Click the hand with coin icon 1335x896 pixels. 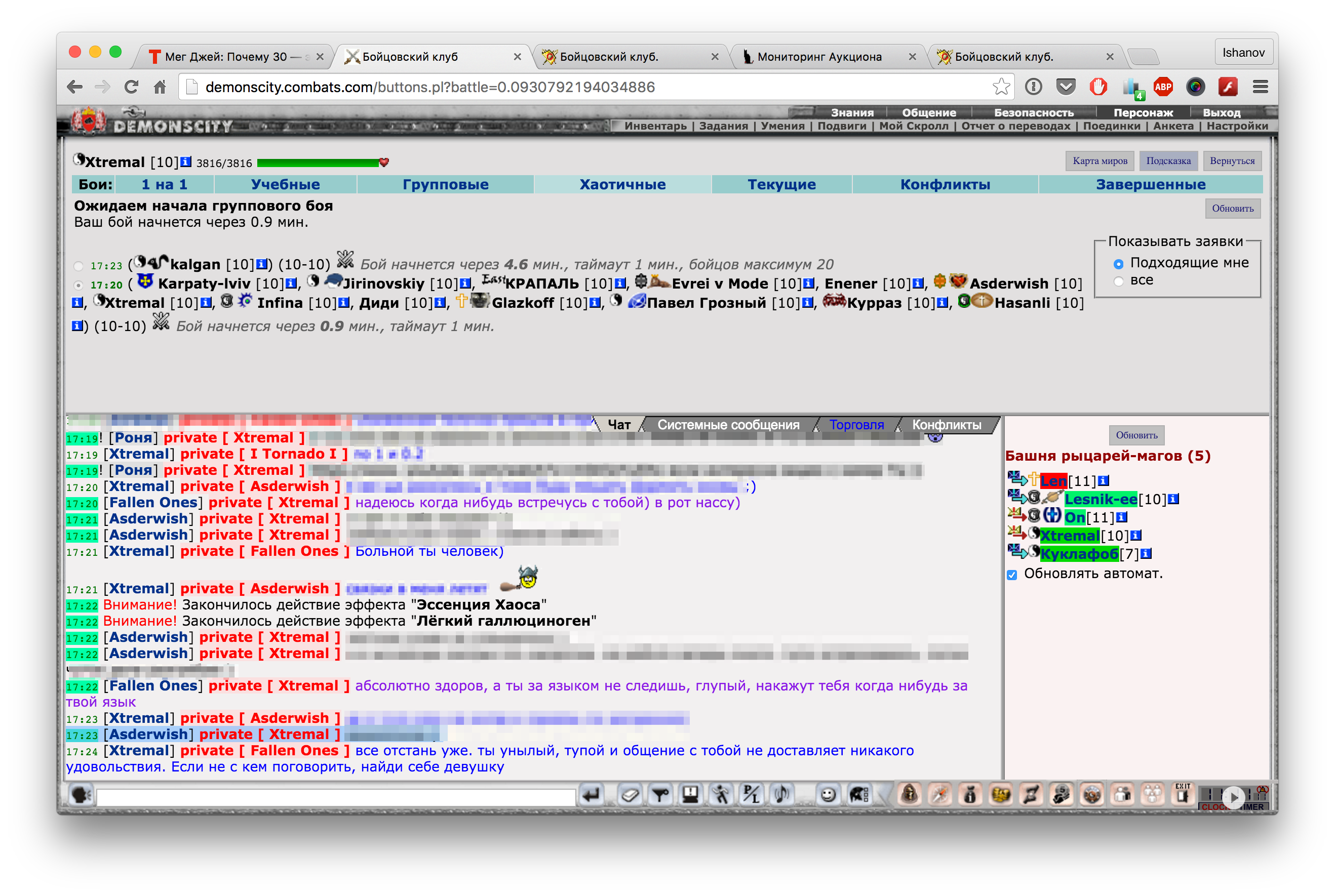pos(1062,795)
